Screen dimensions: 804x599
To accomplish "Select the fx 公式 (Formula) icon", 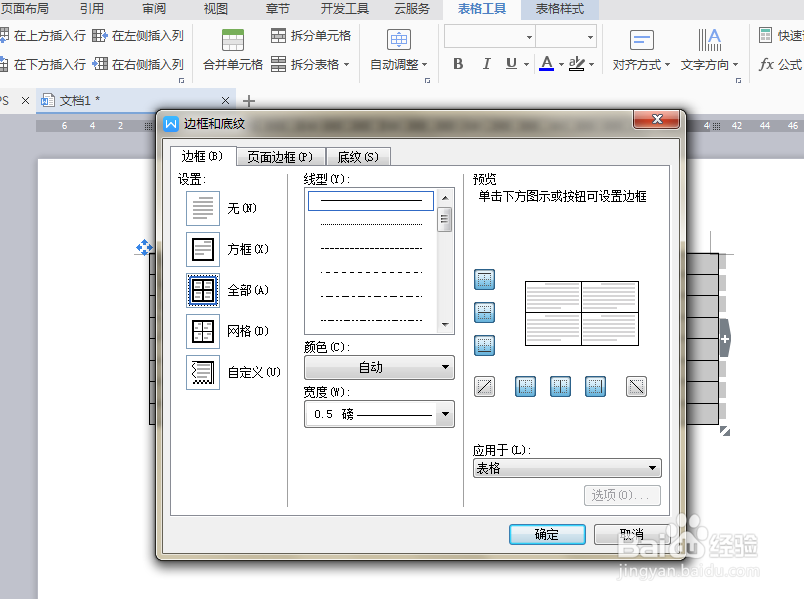I will click(x=786, y=63).
